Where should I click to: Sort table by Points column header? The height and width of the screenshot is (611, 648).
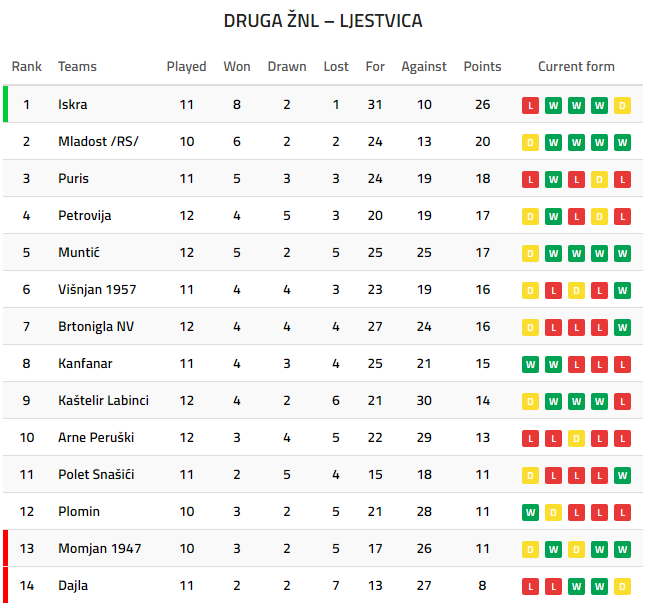click(482, 67)
